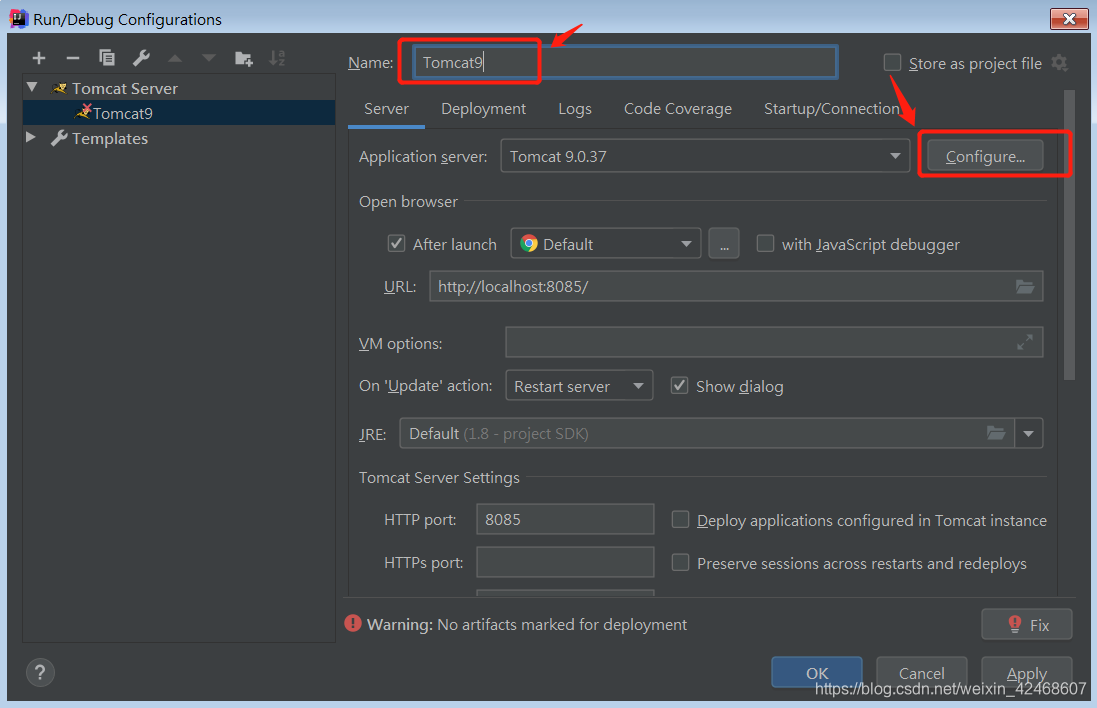
Task: Focus the URL input field
Action: pyautogui.click(x=736, y=286)
